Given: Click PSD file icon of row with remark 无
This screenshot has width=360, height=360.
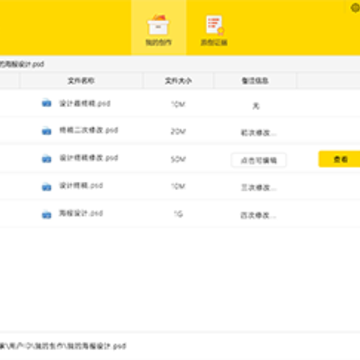Looking at the screenshot, I should click(x=46, y=103).
